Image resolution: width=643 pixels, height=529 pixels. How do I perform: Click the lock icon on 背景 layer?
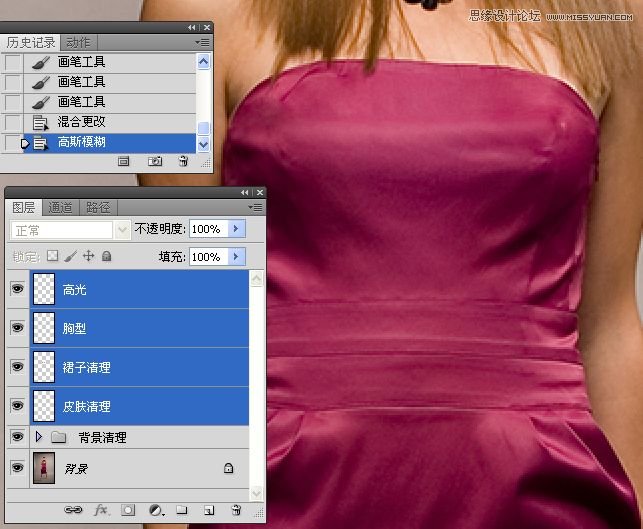pos(228,468)
